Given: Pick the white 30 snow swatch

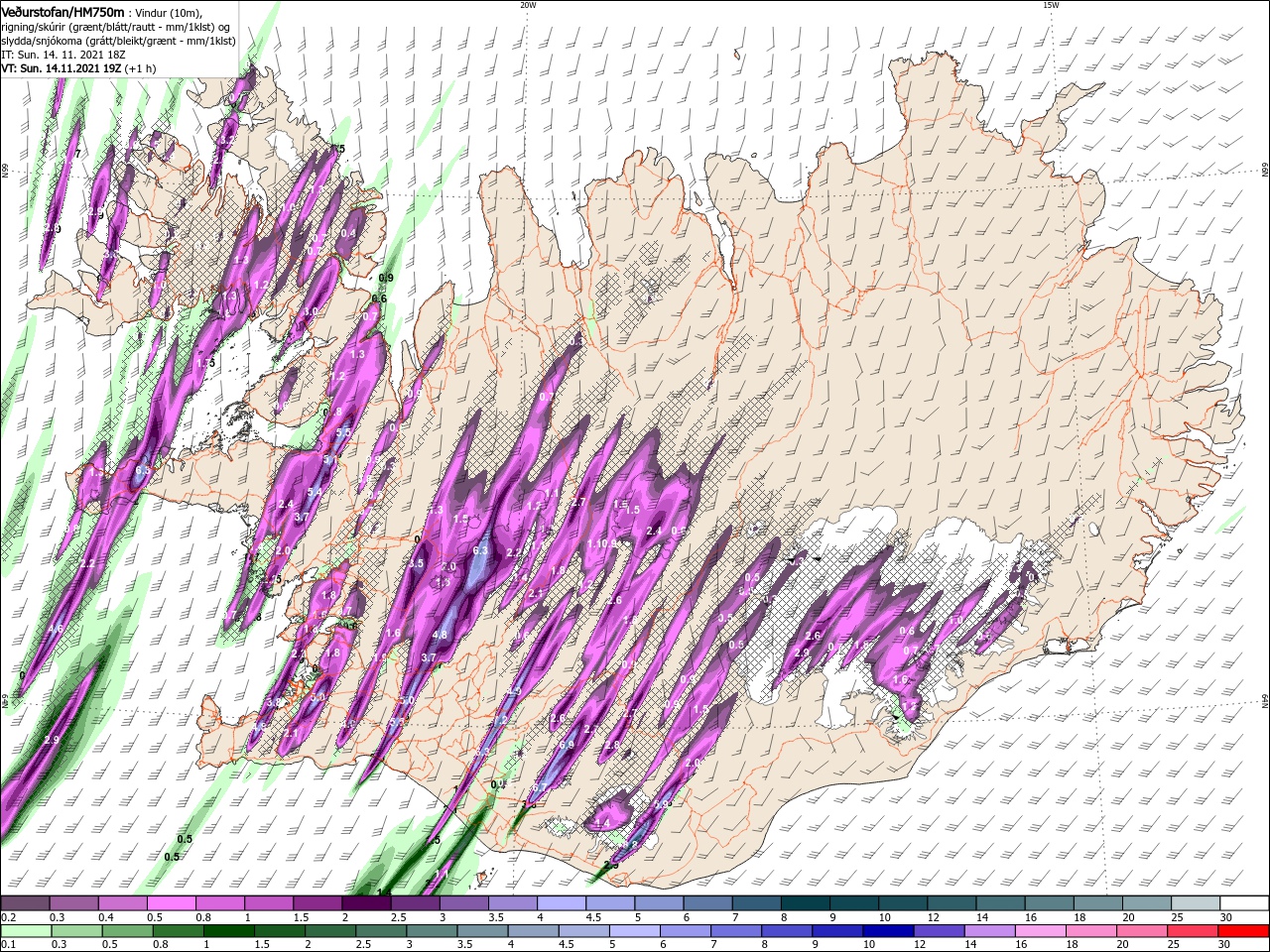Looking at the screenshot, I should click(1245, 903).
